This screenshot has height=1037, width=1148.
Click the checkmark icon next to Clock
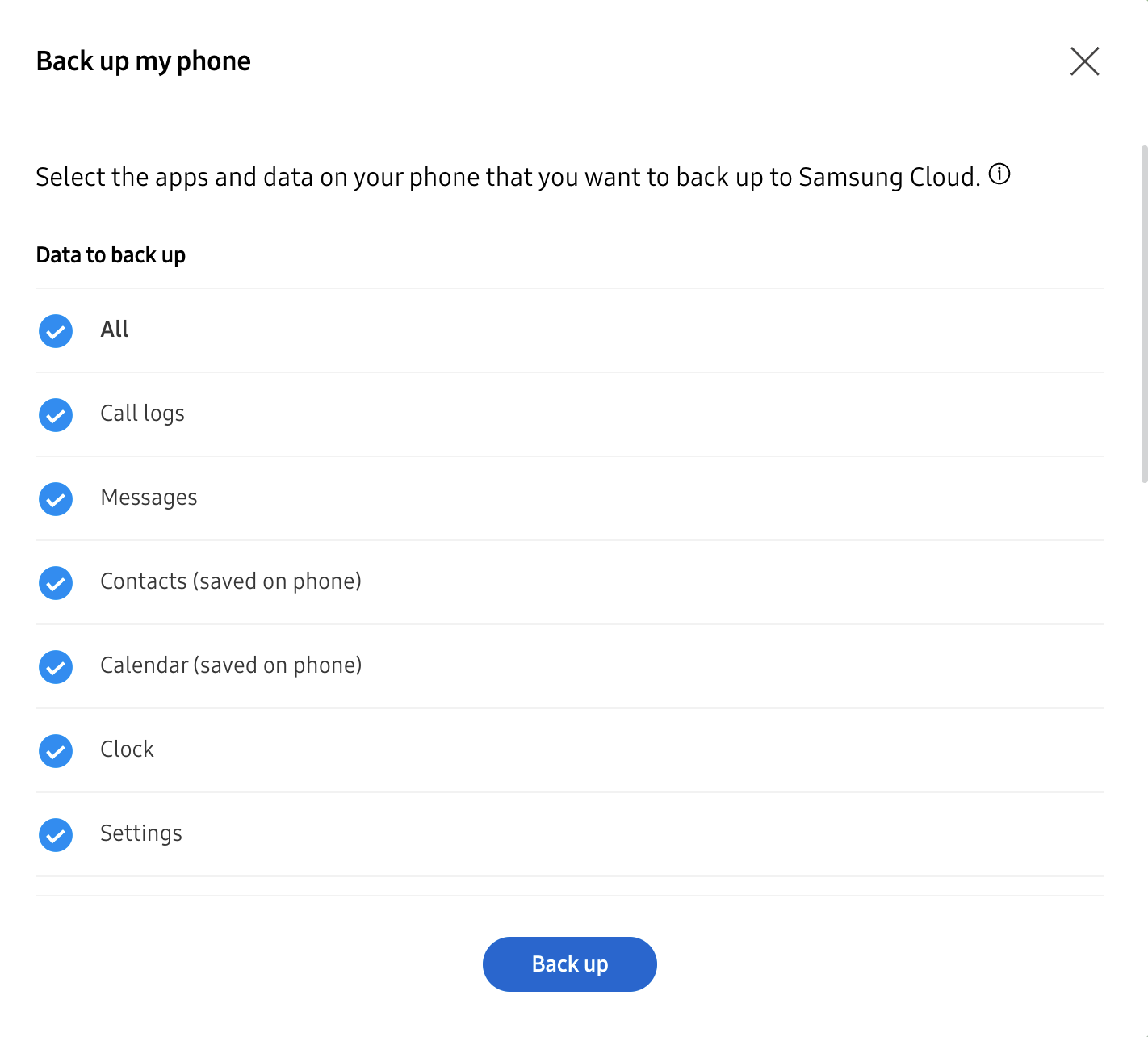pos(55,751)
